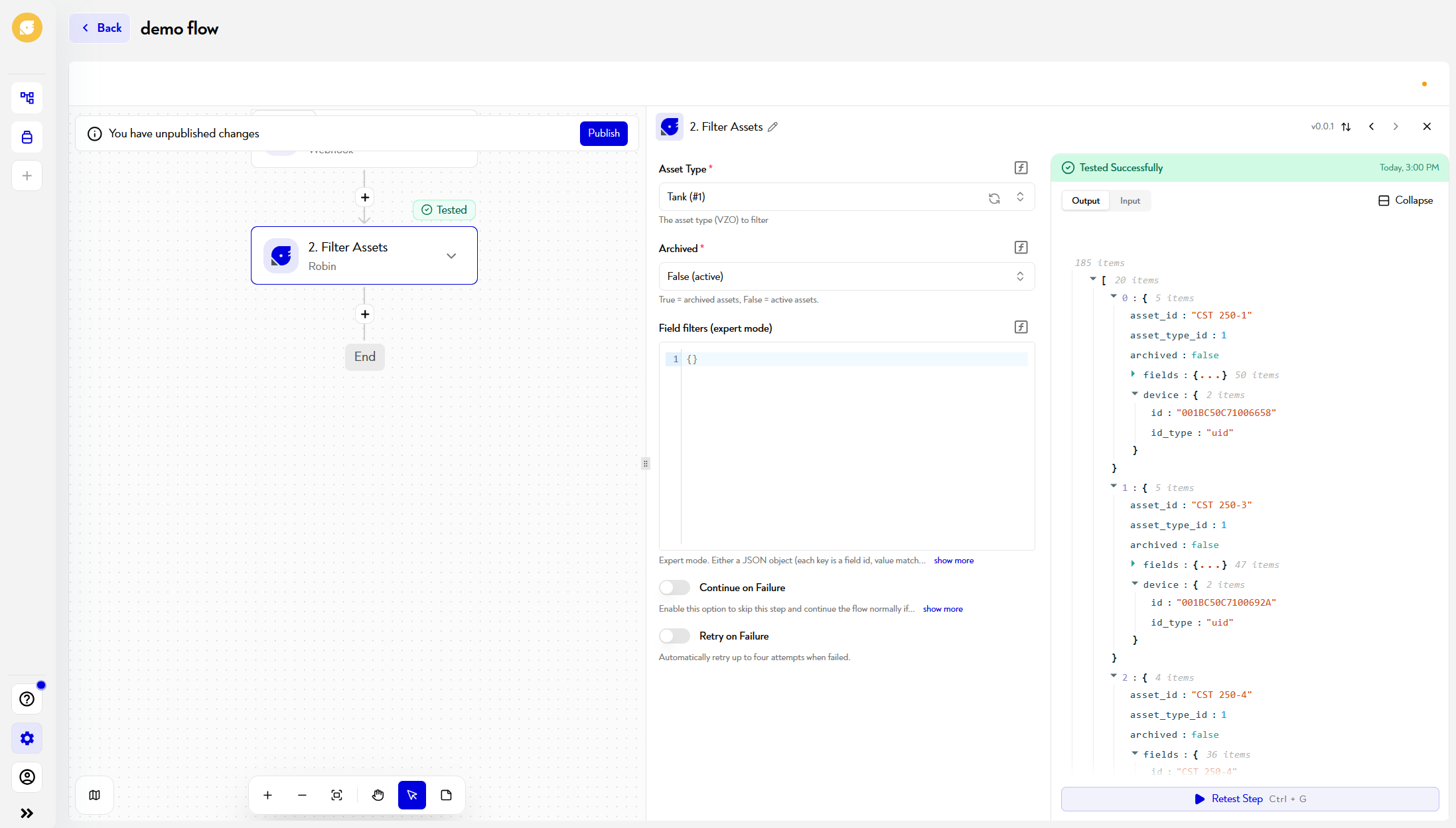This screenshot has width=1456, height=828.
Task: Add step above Filter Assets
Action: tap(365, 198)
